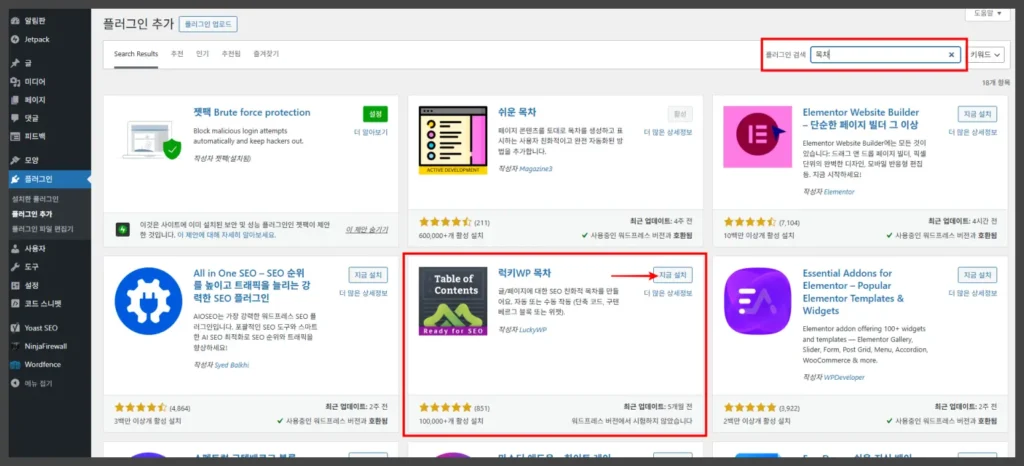The height and width of the screenshot is (466, 1024).
Task: Click the 도구 wrench icon
Action: tap(16, 267)
